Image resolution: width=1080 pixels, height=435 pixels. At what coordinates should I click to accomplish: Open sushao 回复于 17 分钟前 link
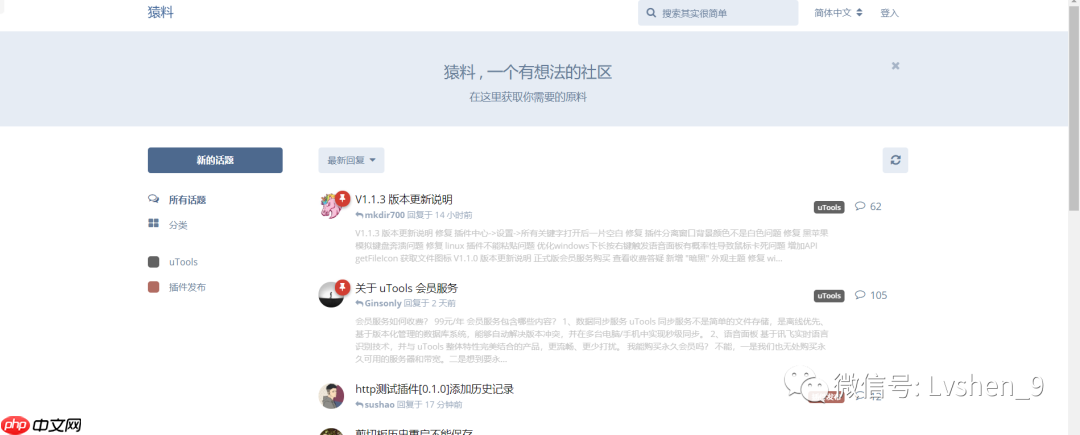[409, 405]
